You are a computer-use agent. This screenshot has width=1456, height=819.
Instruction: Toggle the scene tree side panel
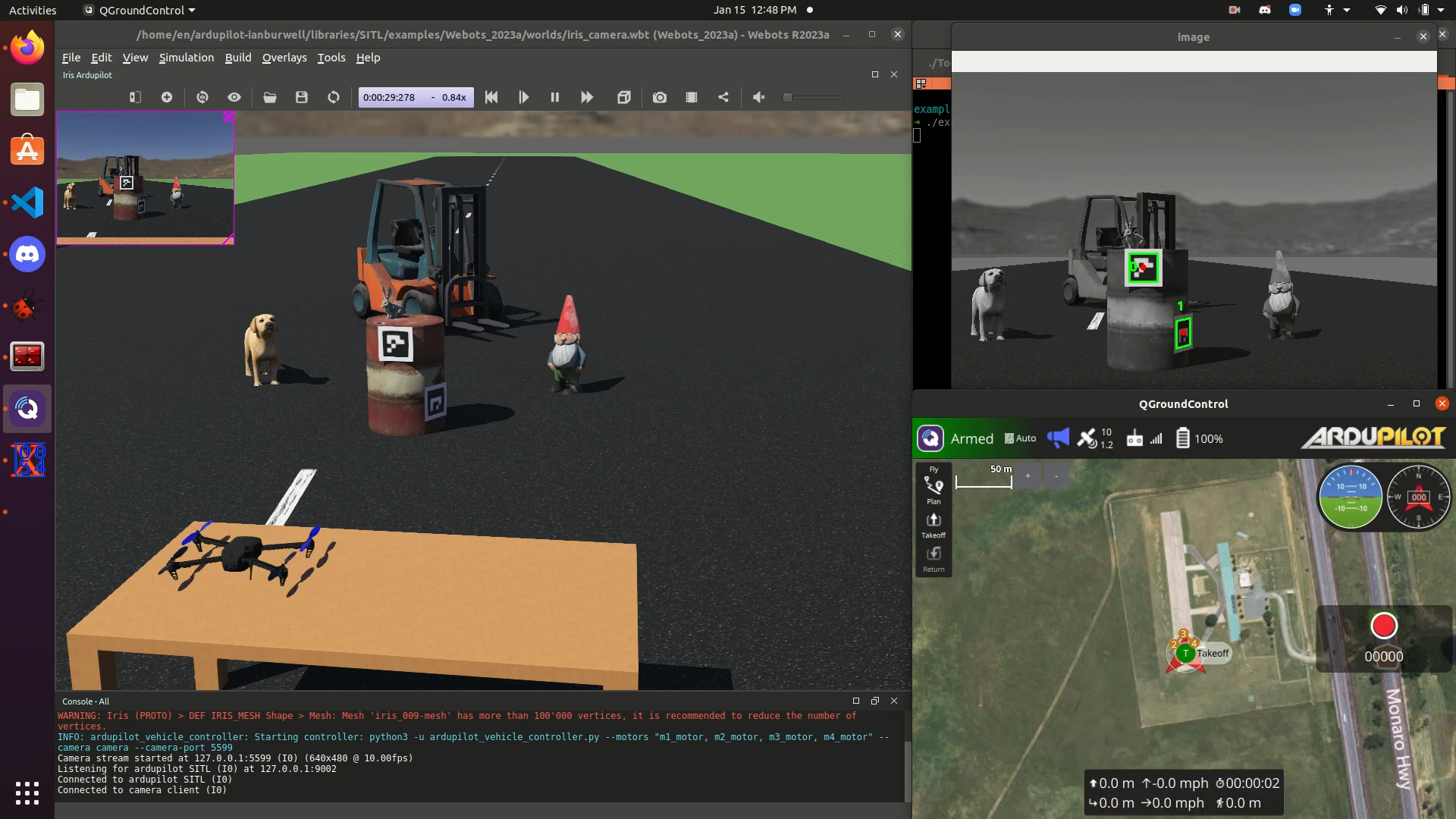coord(135,97)
